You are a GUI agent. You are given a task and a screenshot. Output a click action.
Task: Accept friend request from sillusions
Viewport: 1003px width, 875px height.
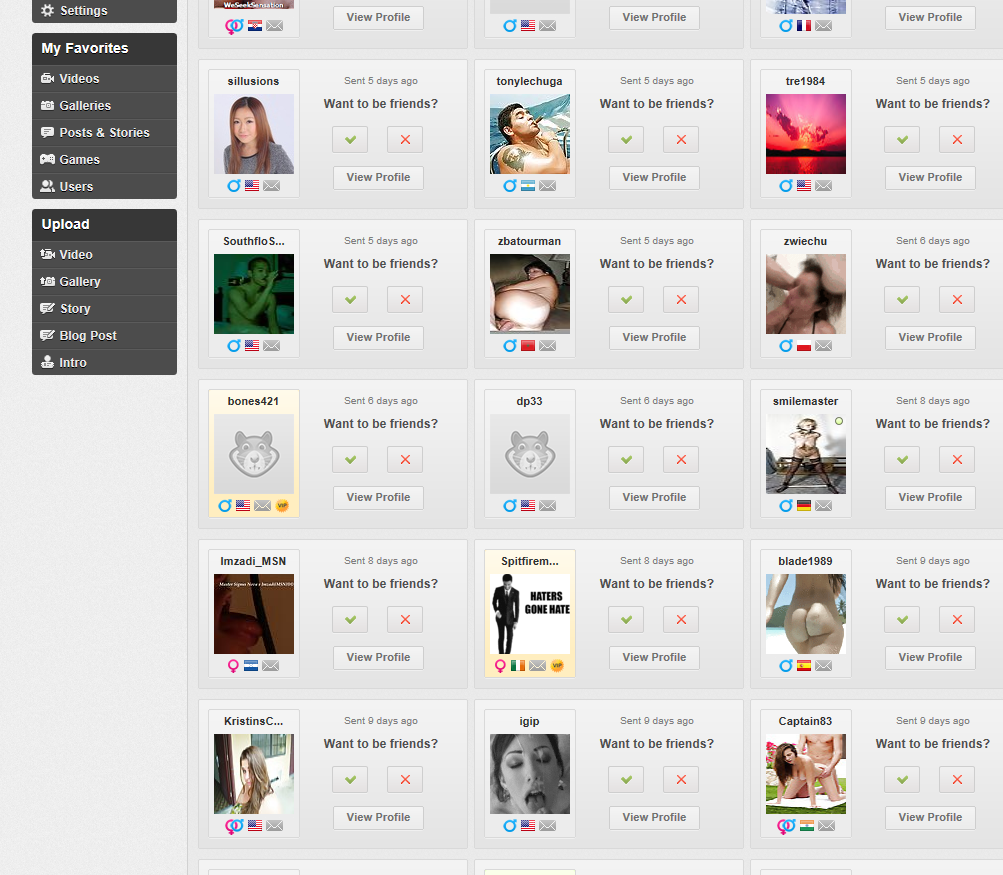coord(350,139)
